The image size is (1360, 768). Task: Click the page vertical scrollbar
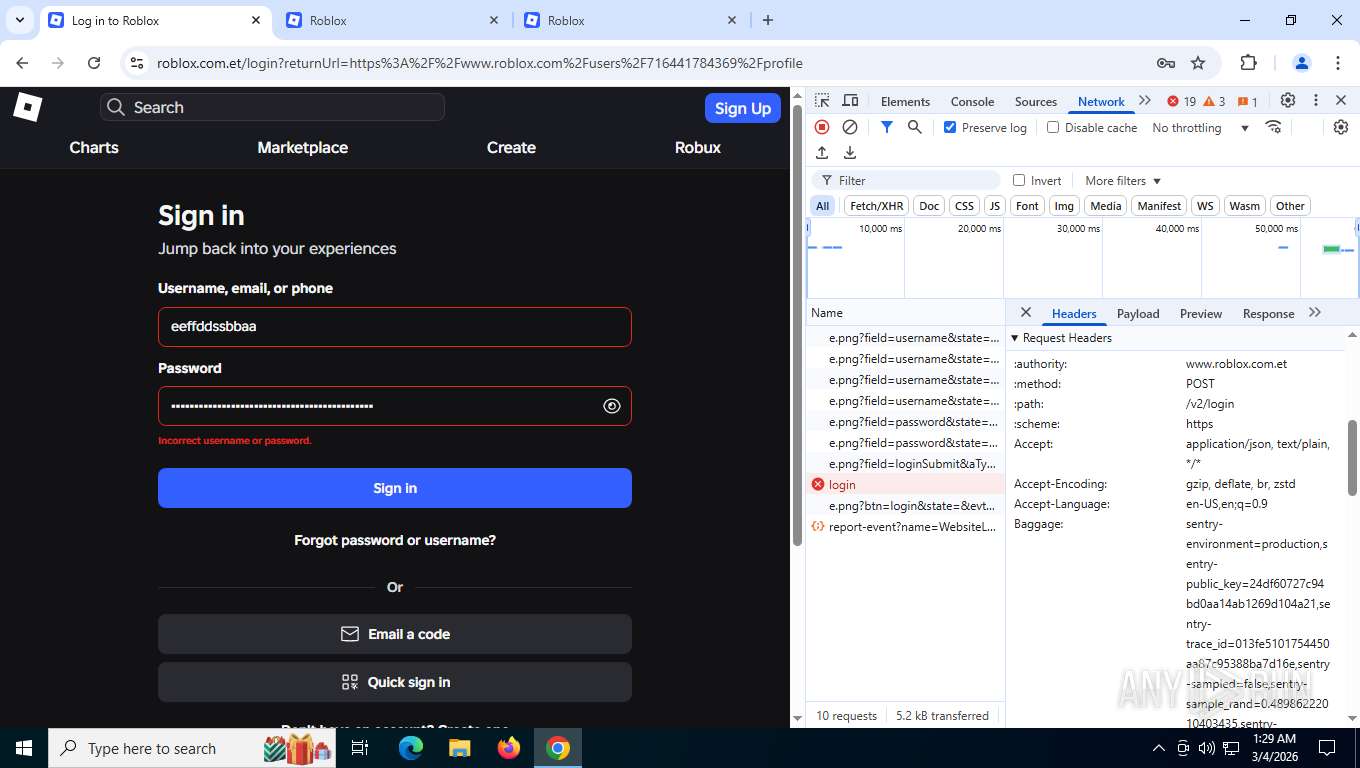click(x=797, y=325)
